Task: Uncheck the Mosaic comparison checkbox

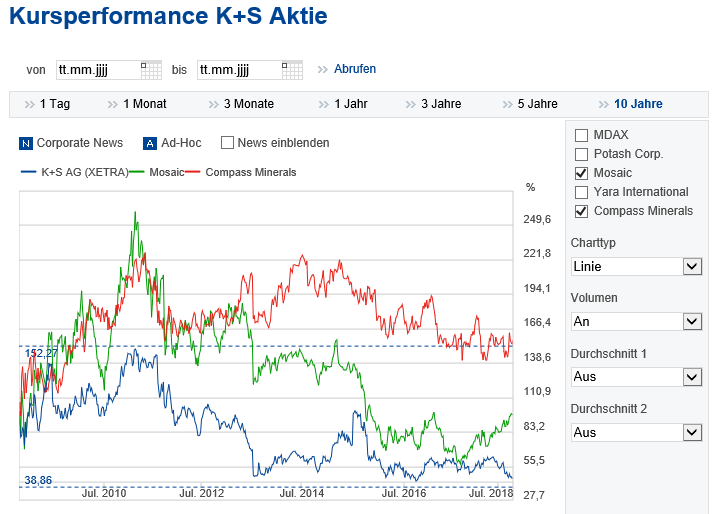Action: pos(581,173)
